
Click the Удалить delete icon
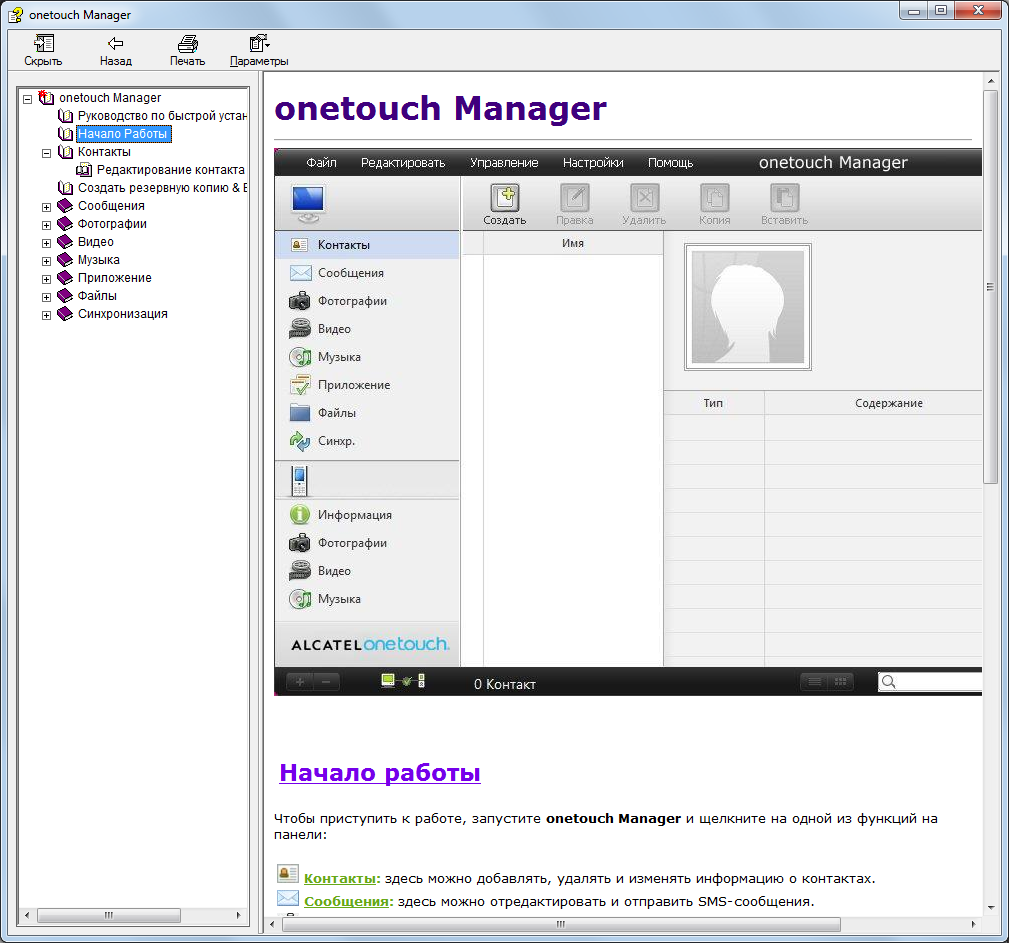(x=644, y=198)
